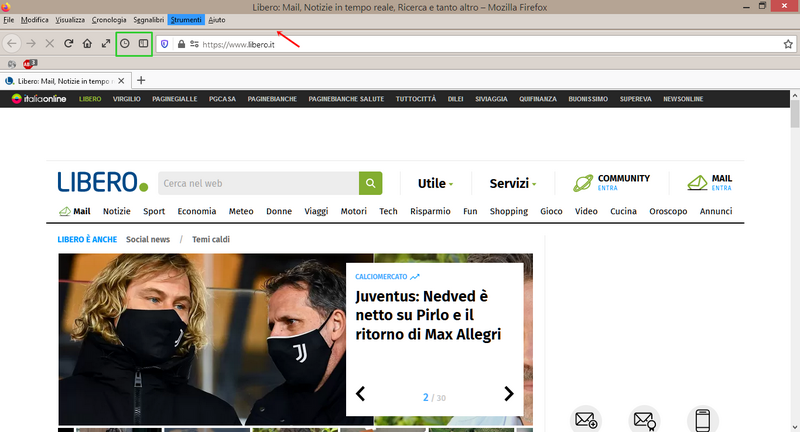Click the PAGINEBIANCHE SALUTE link
The width and height of the screenshot is (800, 432).
coord(346,99)
